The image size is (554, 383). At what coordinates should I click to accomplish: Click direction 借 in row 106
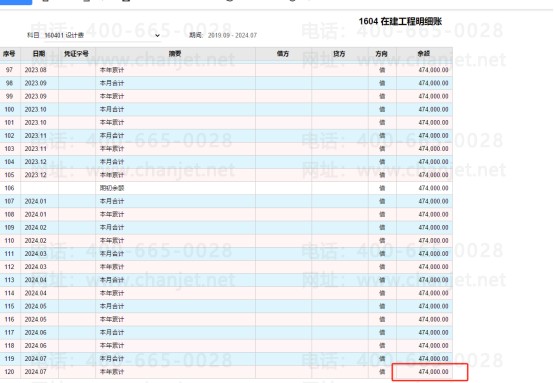pos(382,188)
